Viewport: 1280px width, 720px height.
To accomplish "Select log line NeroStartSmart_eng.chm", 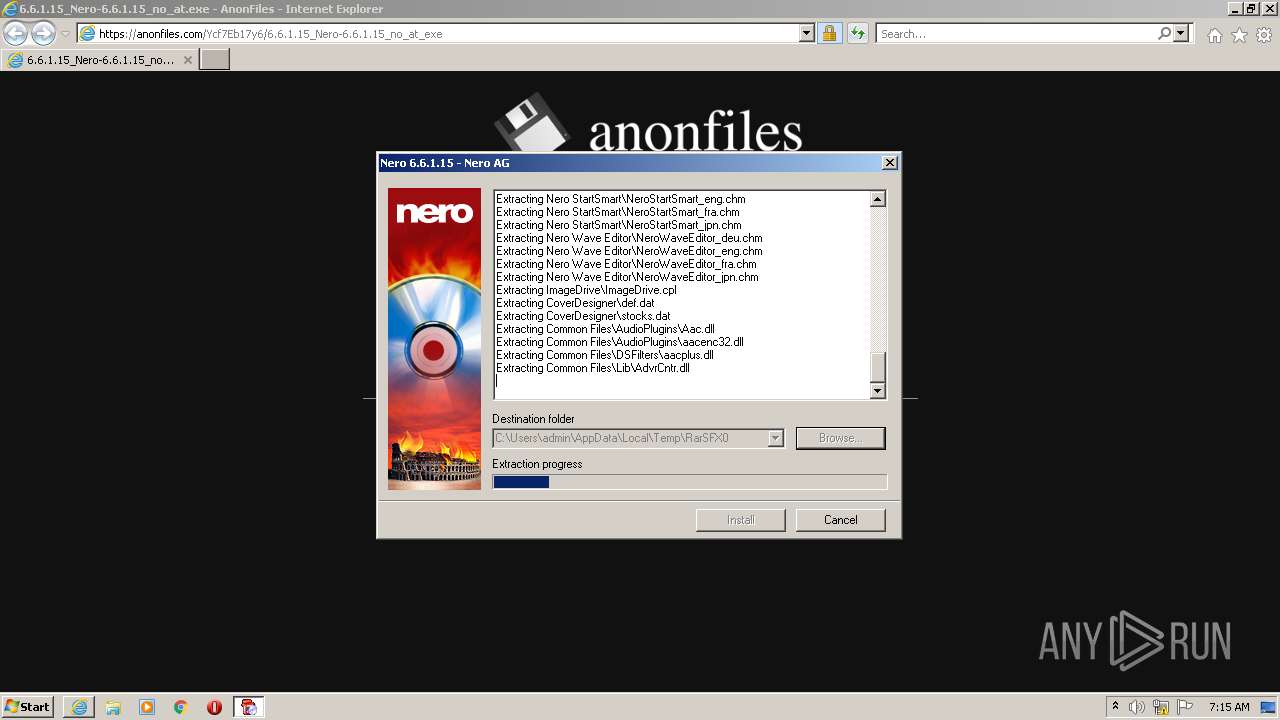I will point(621,199).
